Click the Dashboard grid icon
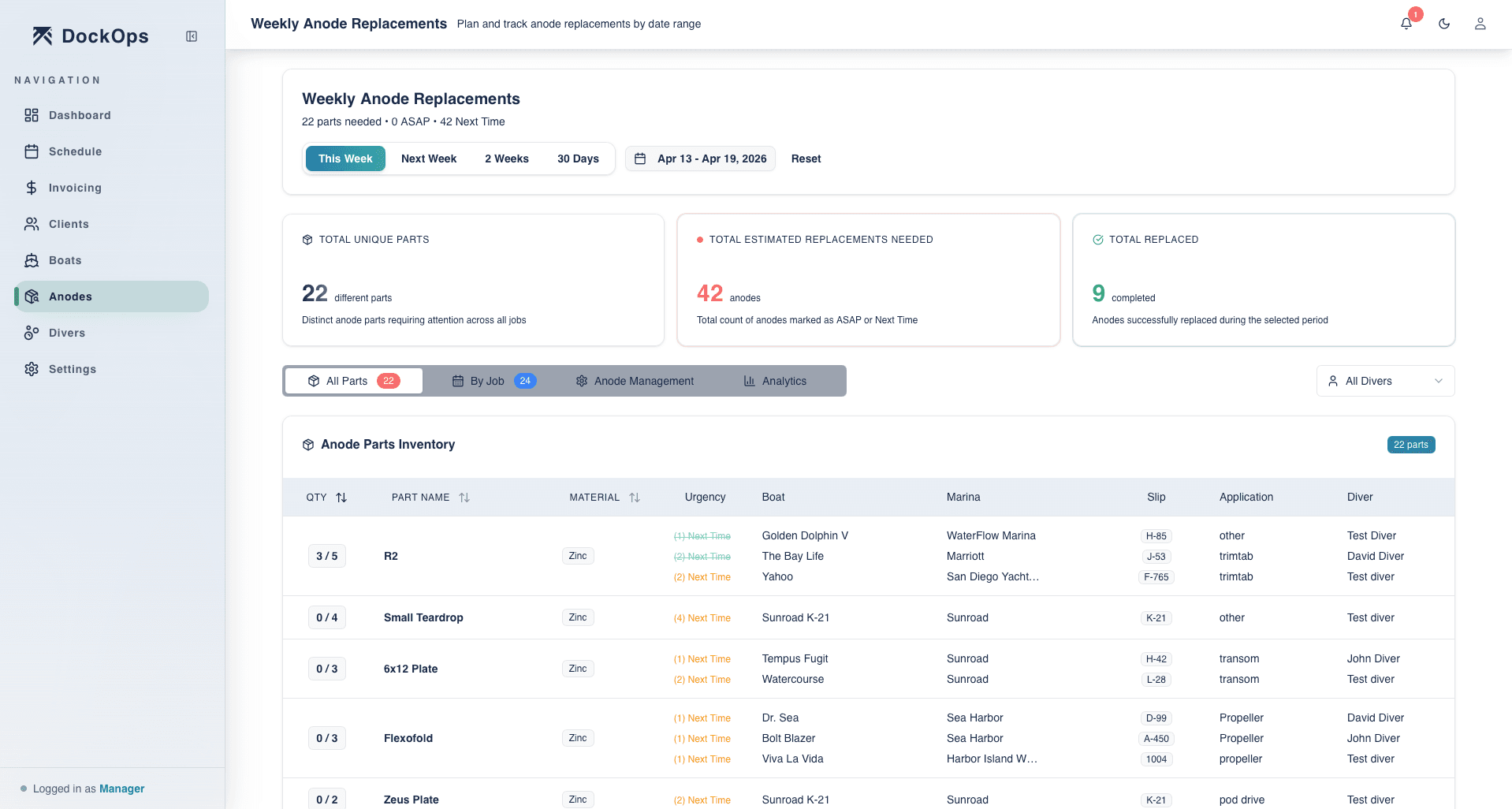 pyautogui.click(x=32, y=115)
